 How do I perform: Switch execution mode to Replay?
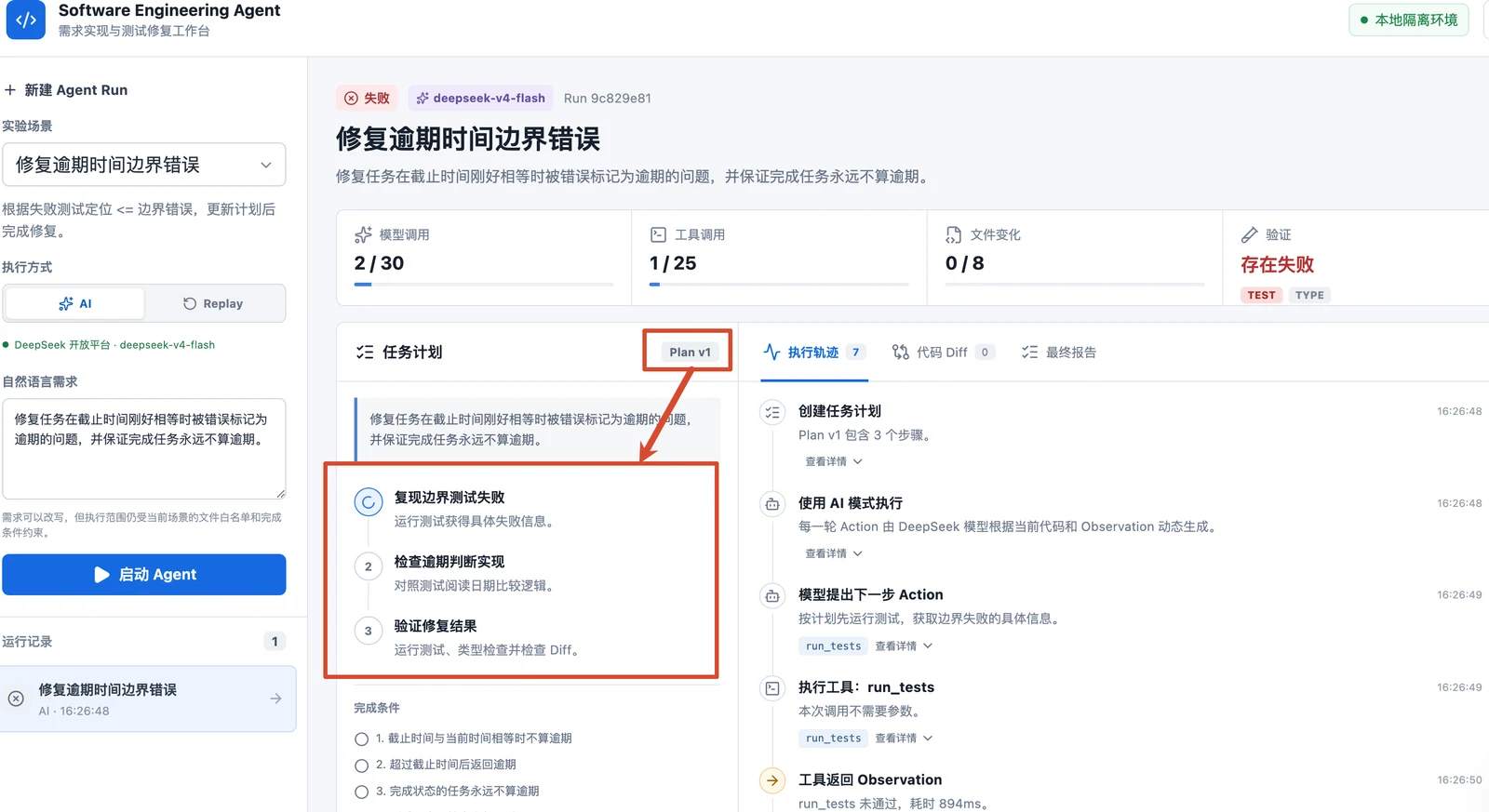pyautogui.click(x=213, y=303)
